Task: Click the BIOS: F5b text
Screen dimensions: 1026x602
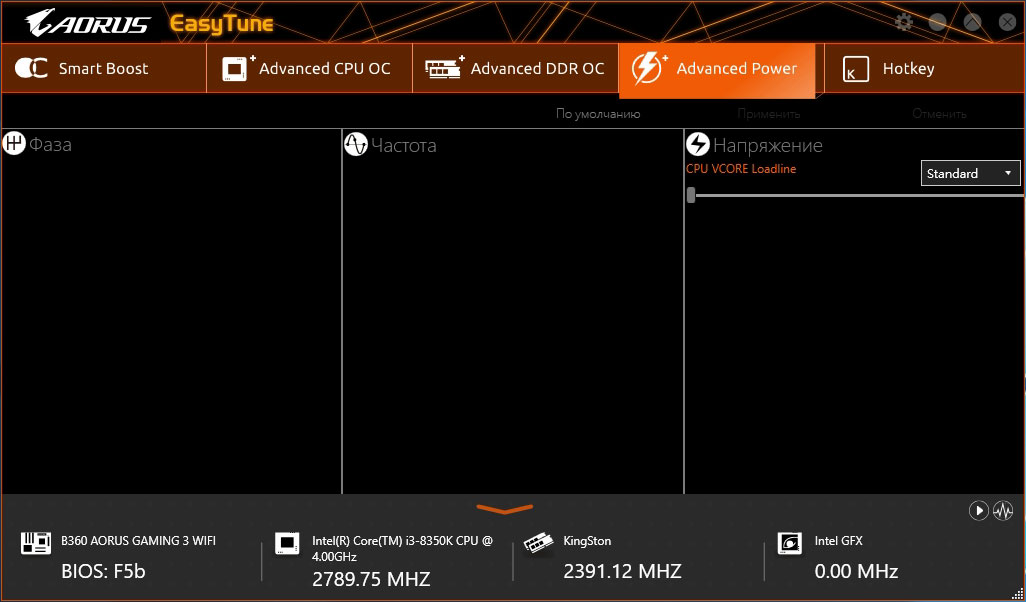Action: coord(103,571)
